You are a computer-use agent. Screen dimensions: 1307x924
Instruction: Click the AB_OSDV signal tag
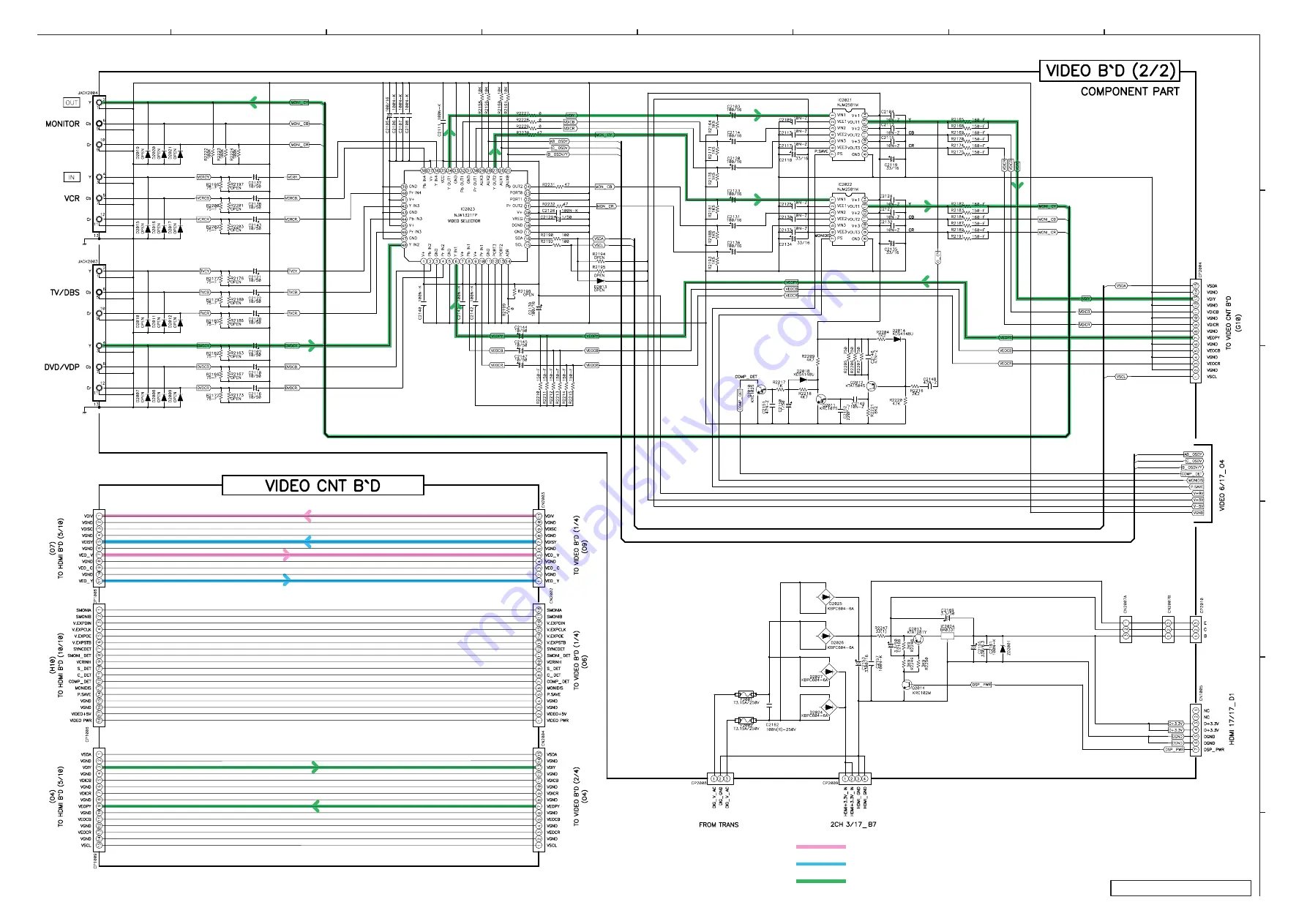tap(559, 141)
